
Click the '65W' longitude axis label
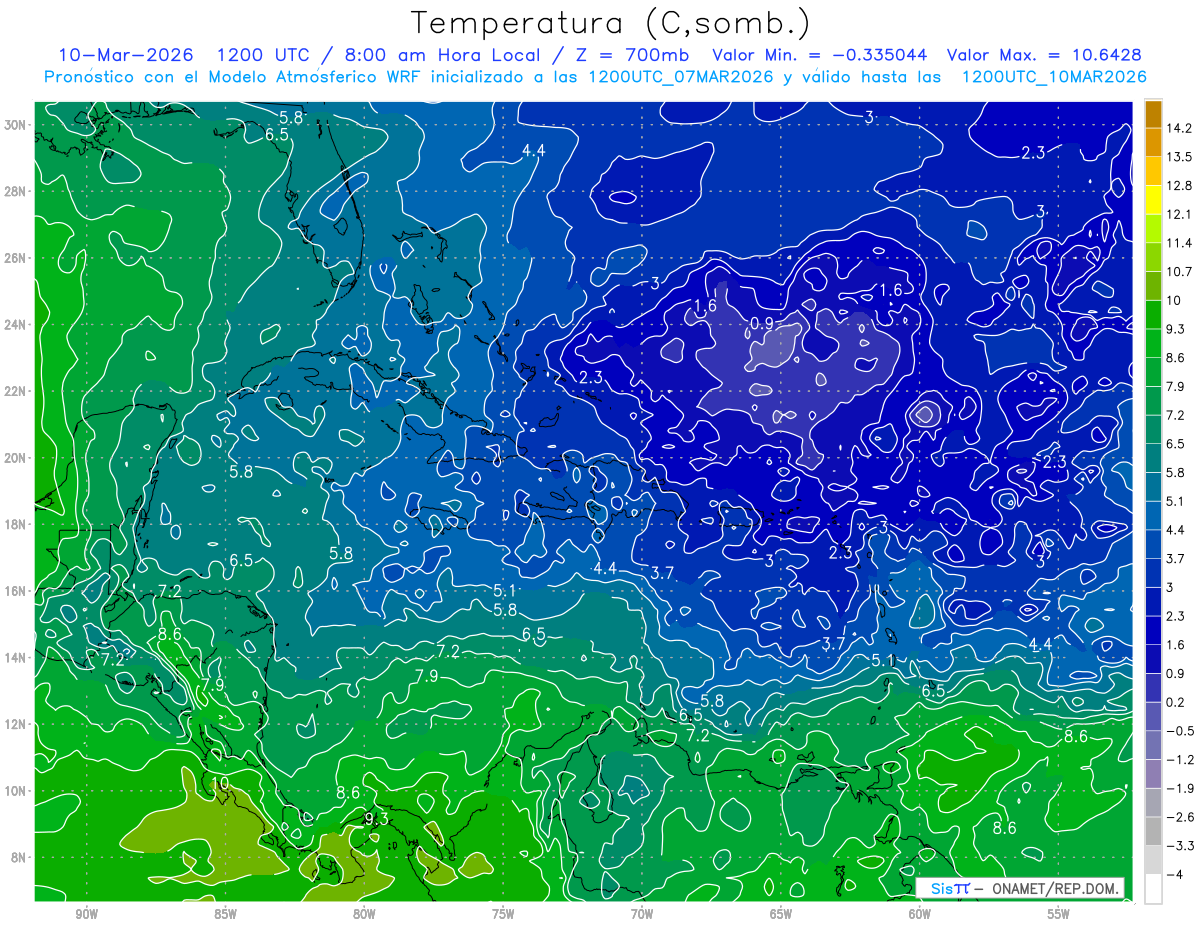click(781, 914)
